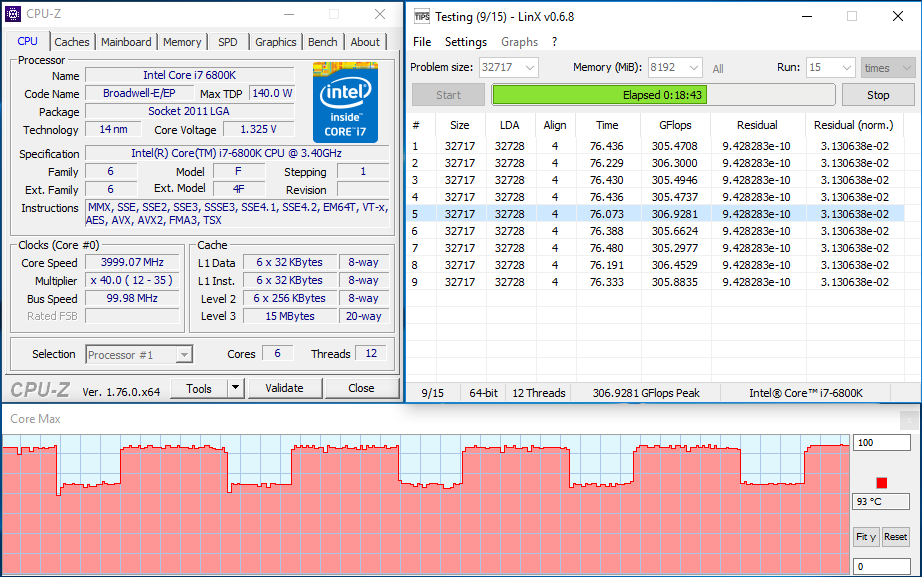Switch to the Caches tab

72,42
